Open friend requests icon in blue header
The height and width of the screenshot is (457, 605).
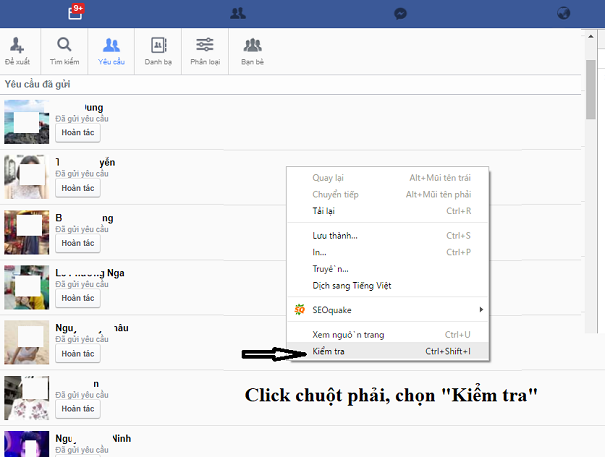click(x=238, y=14)
